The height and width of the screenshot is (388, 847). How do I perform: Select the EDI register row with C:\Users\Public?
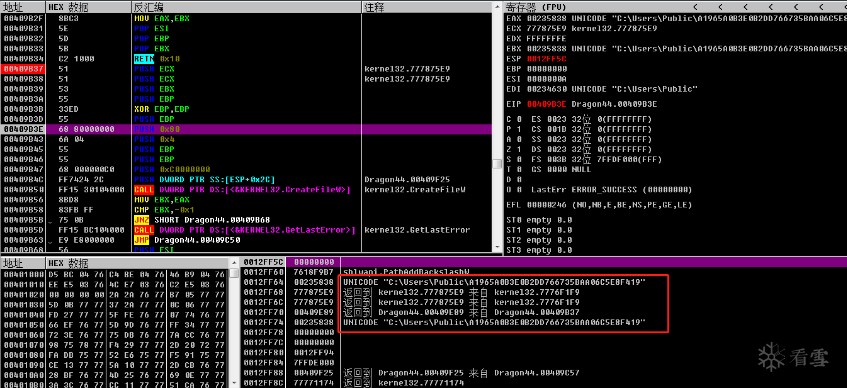click(602, 89)
